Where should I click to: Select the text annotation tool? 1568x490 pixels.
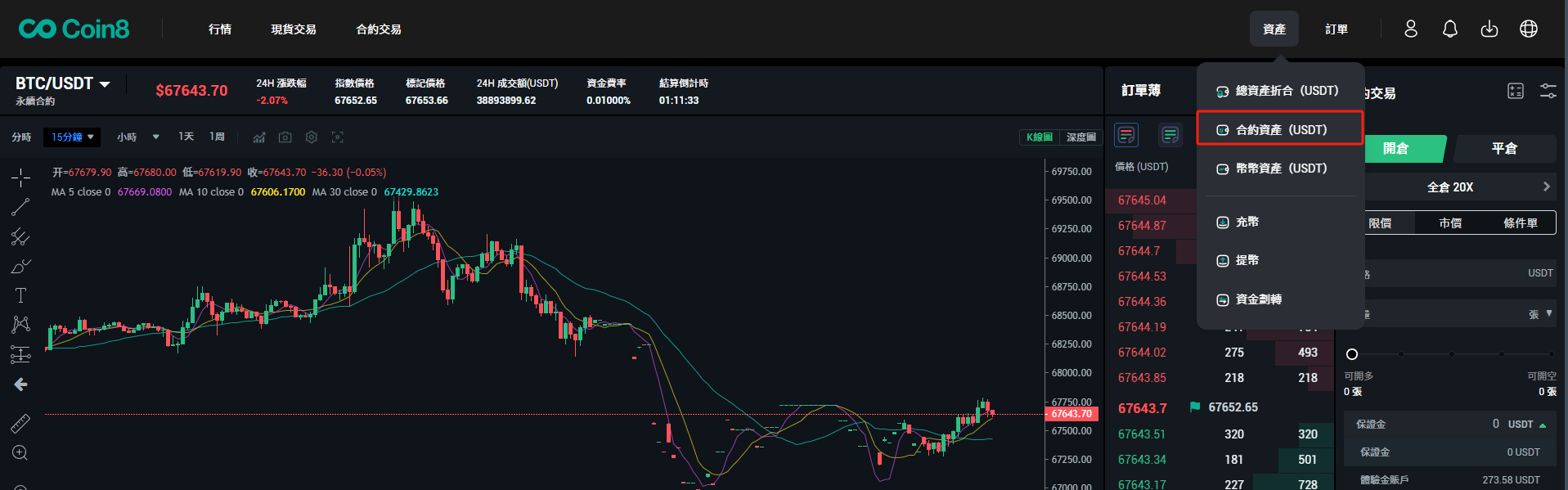pos(21,295)
